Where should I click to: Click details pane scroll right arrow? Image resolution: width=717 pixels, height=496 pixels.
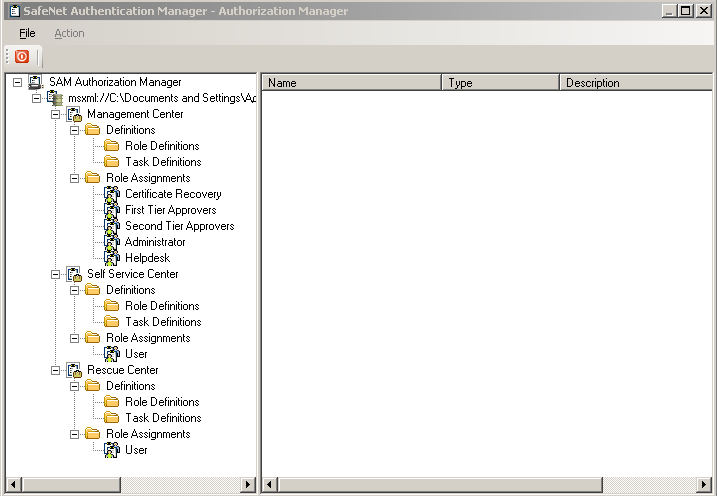pyautogui.click(x=704, y=485)
